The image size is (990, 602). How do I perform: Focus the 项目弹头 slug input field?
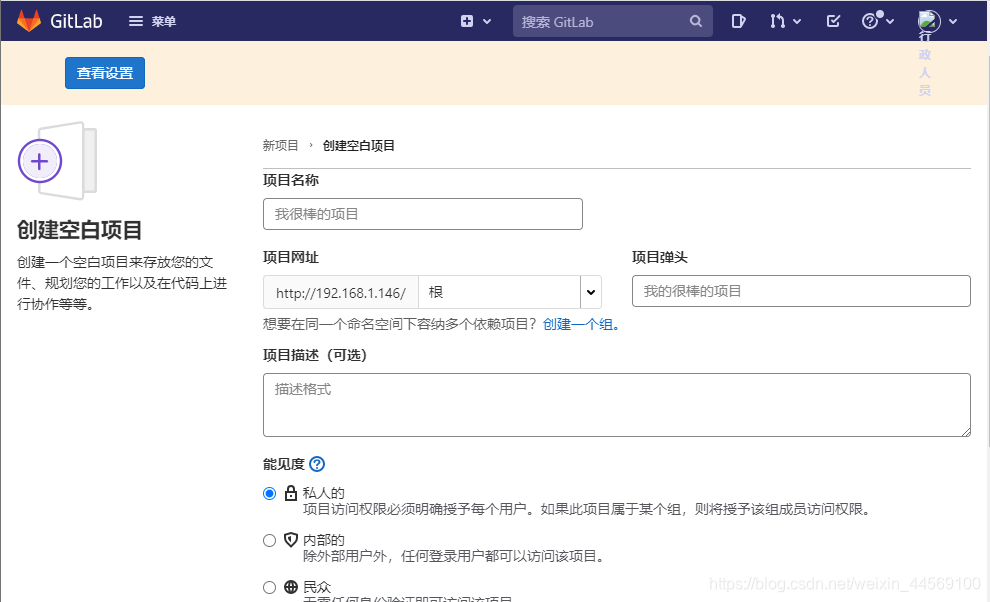pyautogui.click(x=801, y=291)
